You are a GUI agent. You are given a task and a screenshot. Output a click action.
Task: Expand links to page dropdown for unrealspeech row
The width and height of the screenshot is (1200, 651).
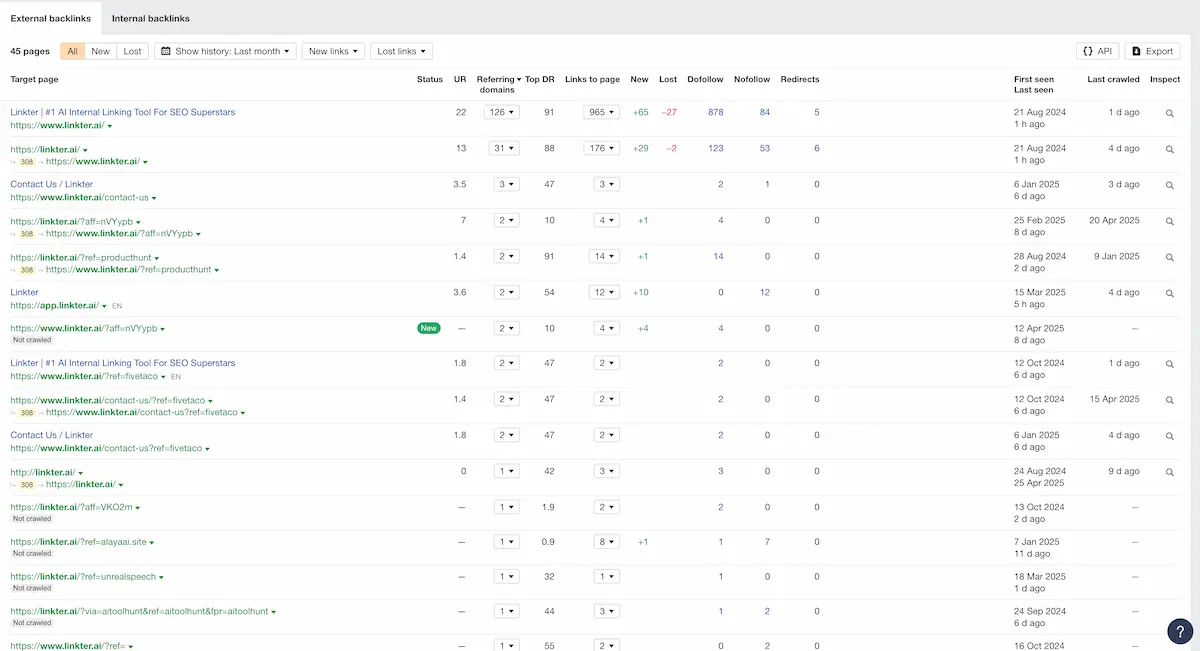pos(606,577)
